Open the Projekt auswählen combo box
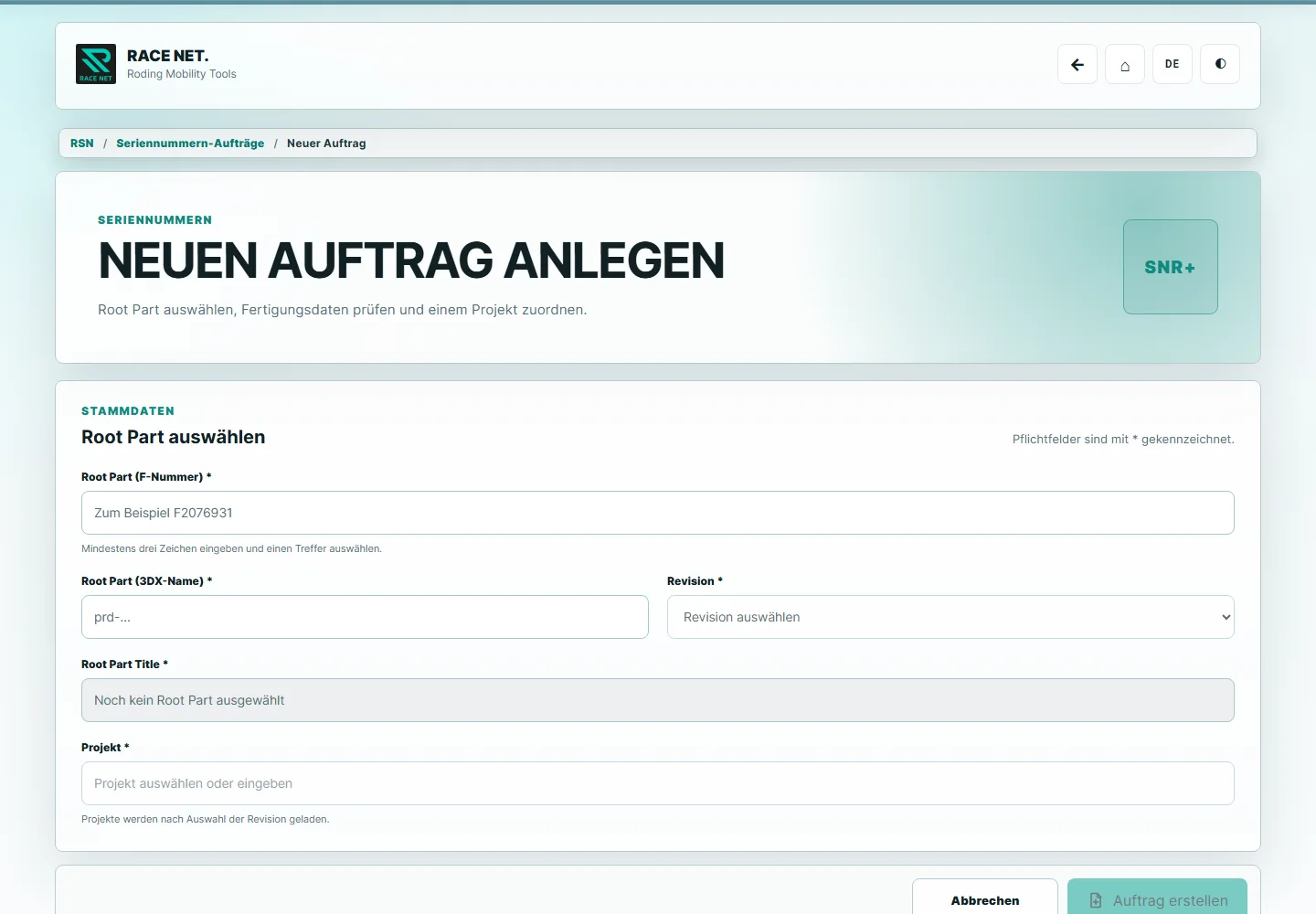1316x914 pixels. (x=658, y=783)
